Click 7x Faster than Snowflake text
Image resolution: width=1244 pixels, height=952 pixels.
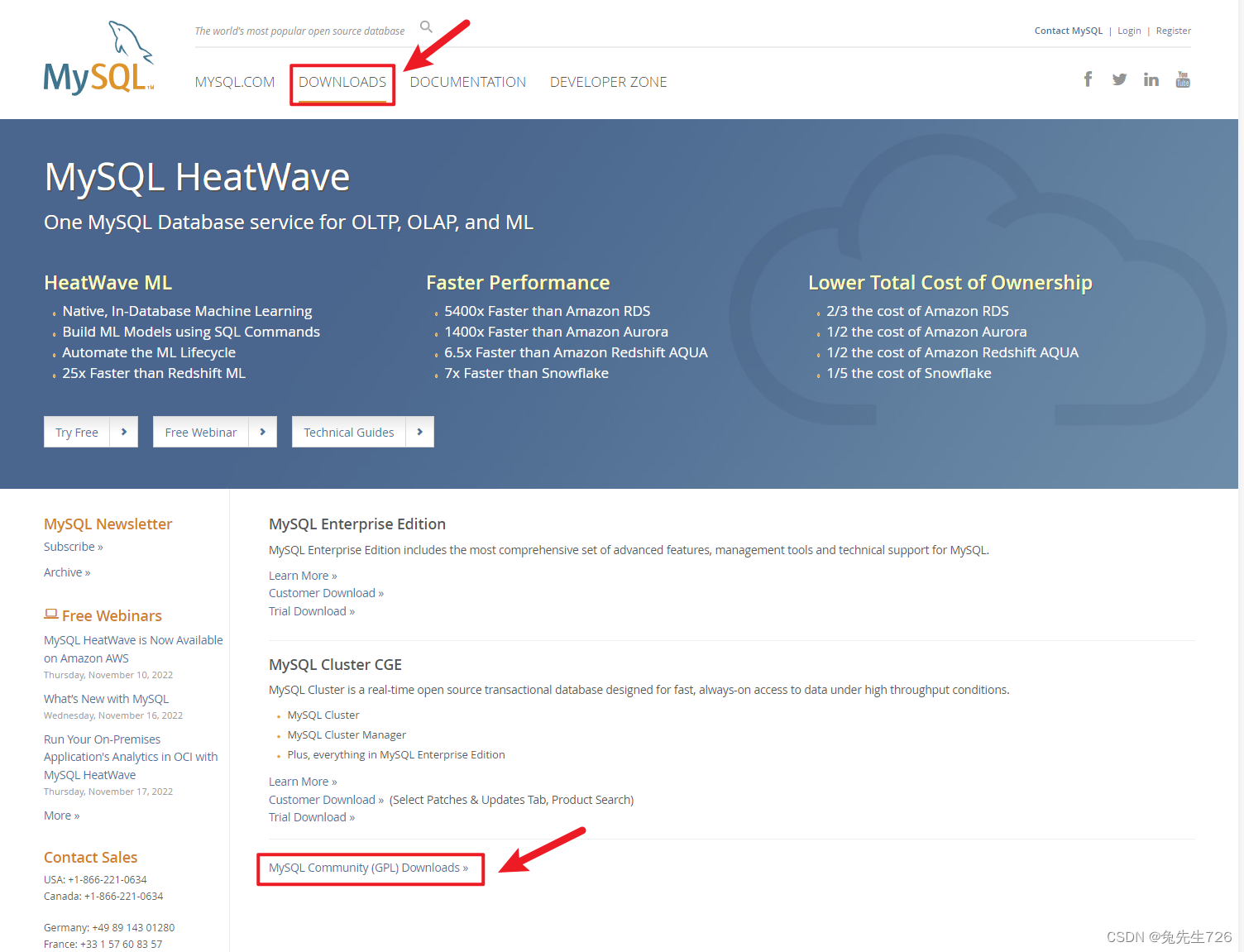click(x=526, y=373)
